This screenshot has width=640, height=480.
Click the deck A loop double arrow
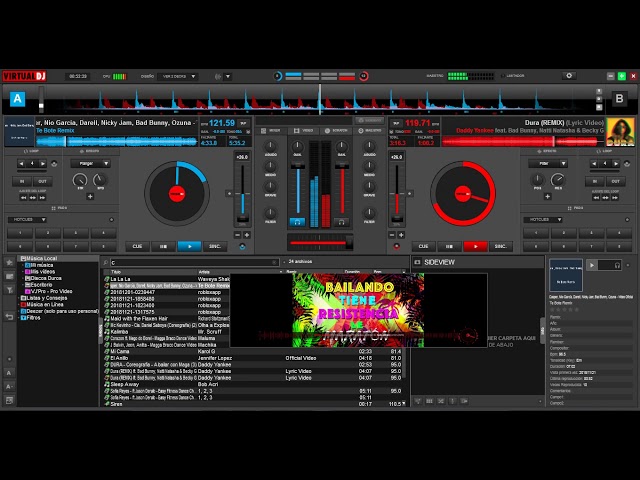(42, 164)
